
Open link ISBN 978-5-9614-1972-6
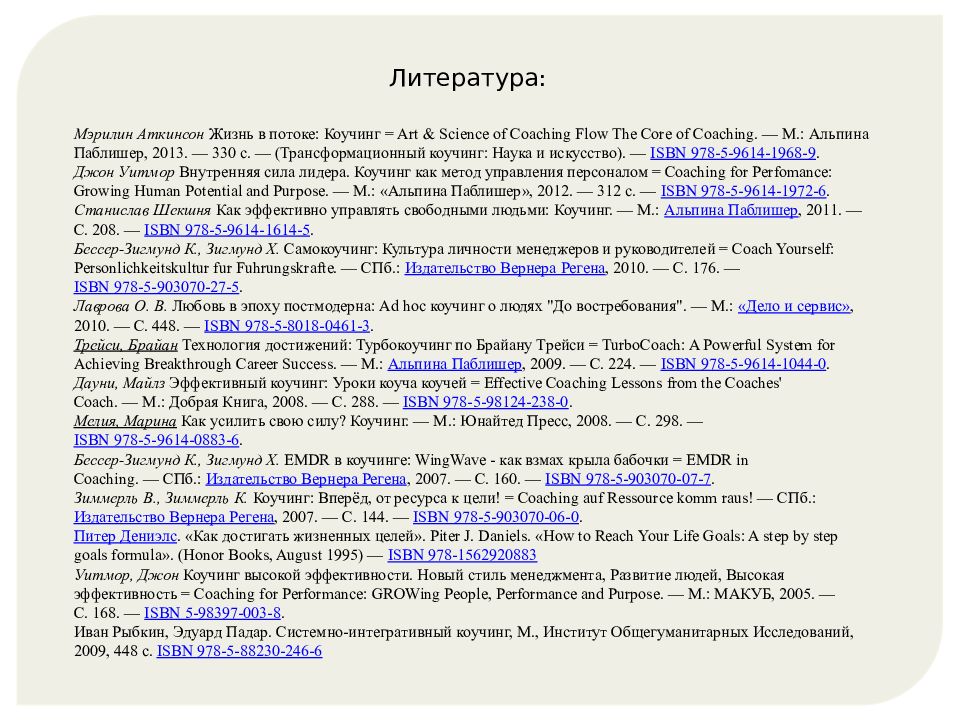point(743,191)
